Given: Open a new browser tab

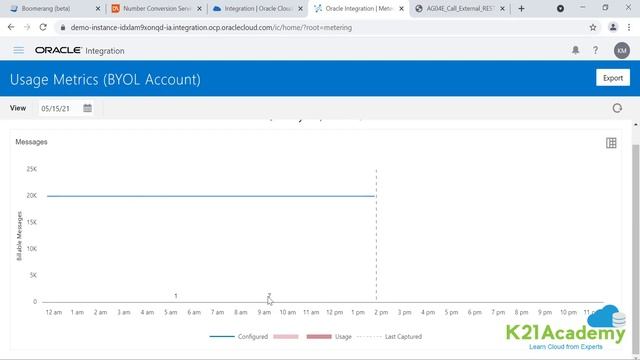Looking at the screenshot, I should (x=521, y=9).
